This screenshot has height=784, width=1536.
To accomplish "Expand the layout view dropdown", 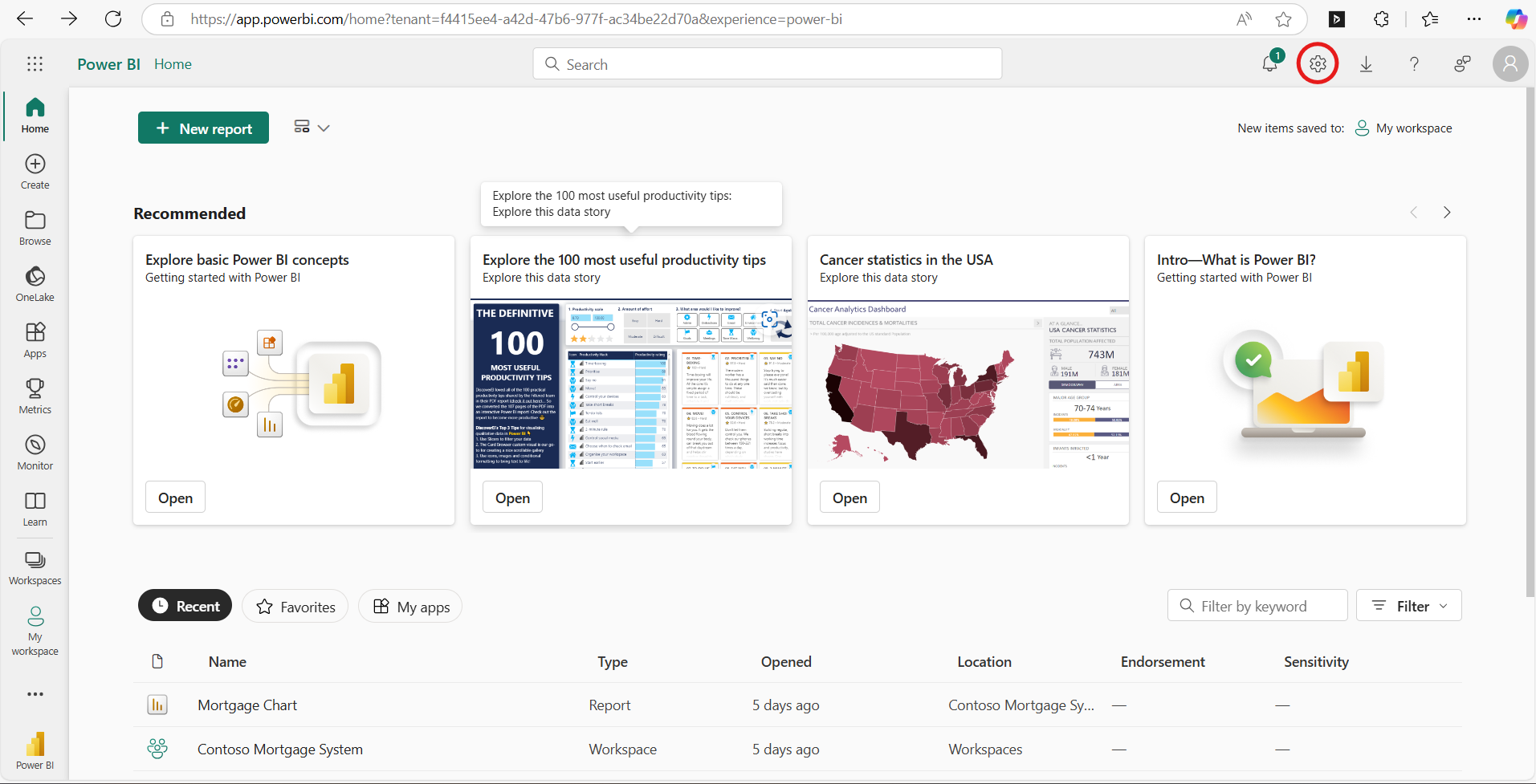I will [x=312, y=128].
